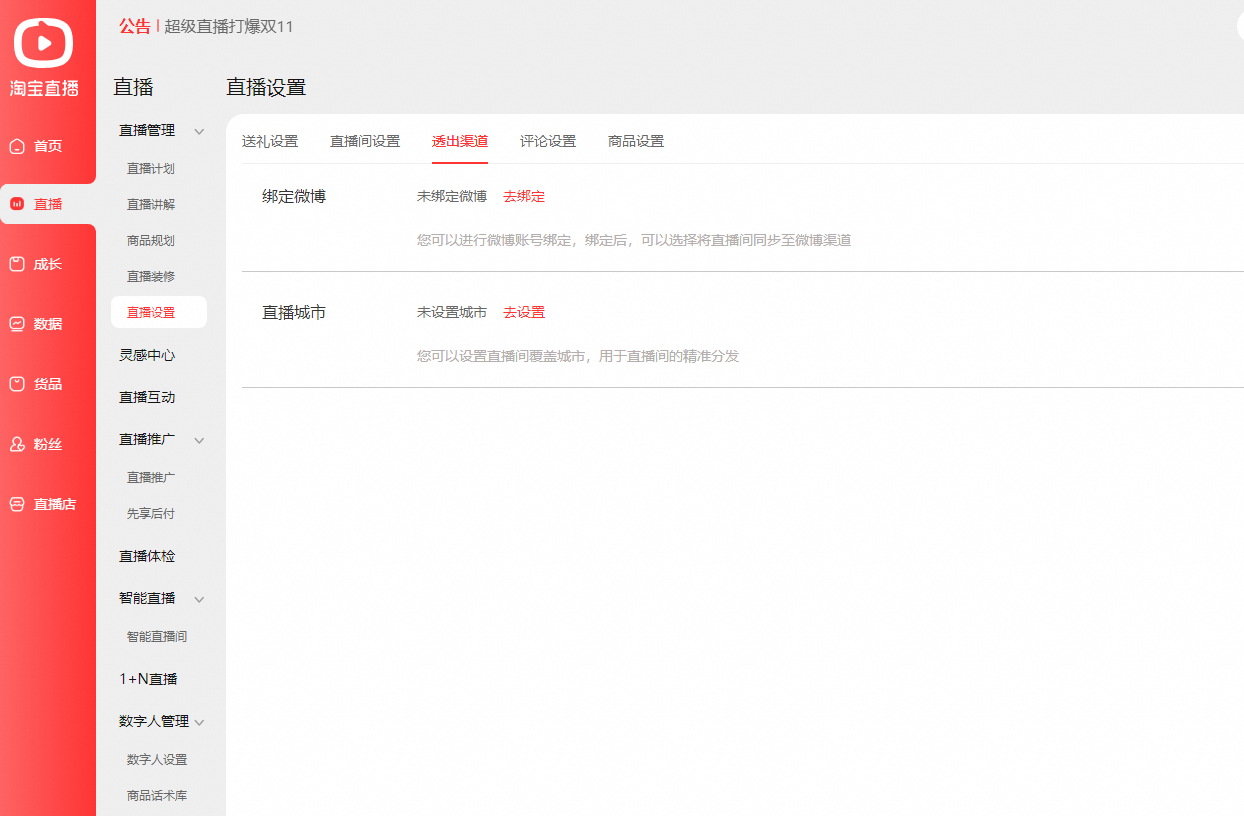Screen dimensions: 1244x816
Task: Click the 首页 label in red sidebar
Action: click(48, 146)
